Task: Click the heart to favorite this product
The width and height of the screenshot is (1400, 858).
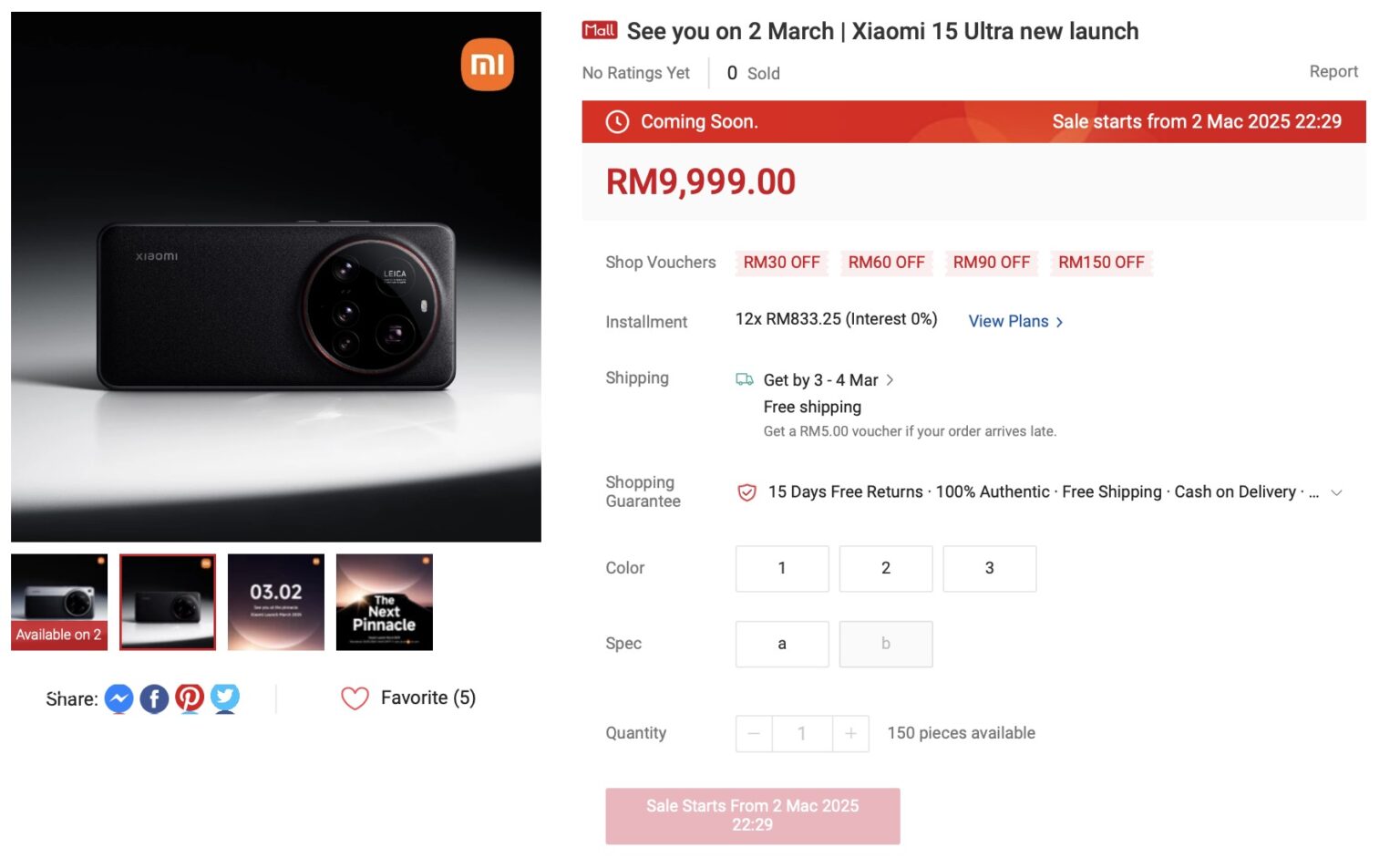Action: (355, 698)
